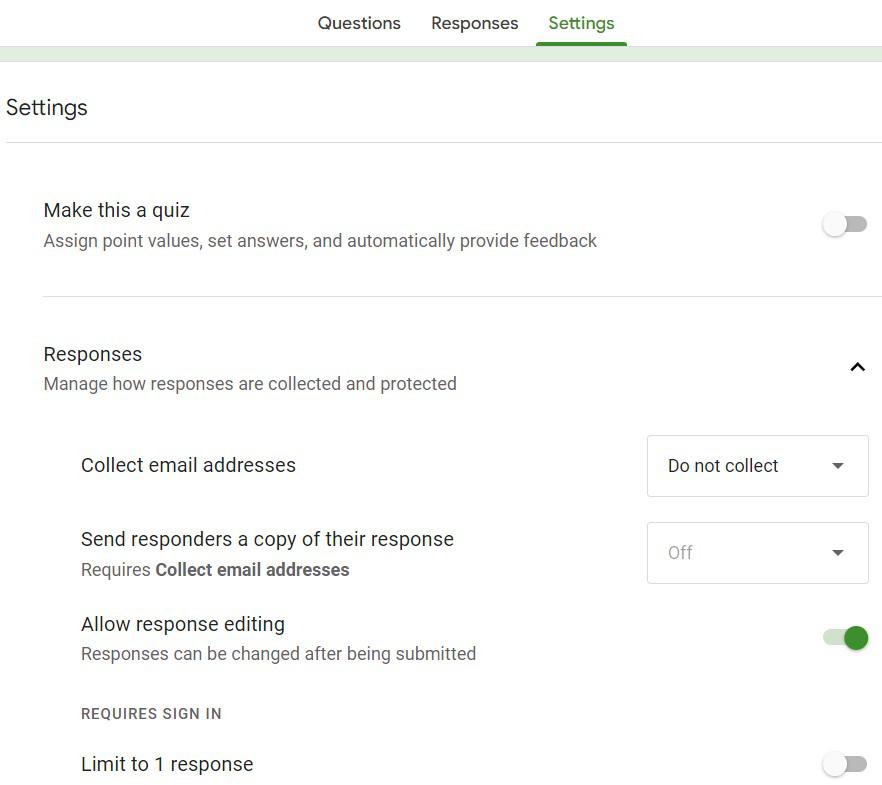882x785 pixels.
Task: Click the "Allow response editing" label
Action: [x=183, y=624]
